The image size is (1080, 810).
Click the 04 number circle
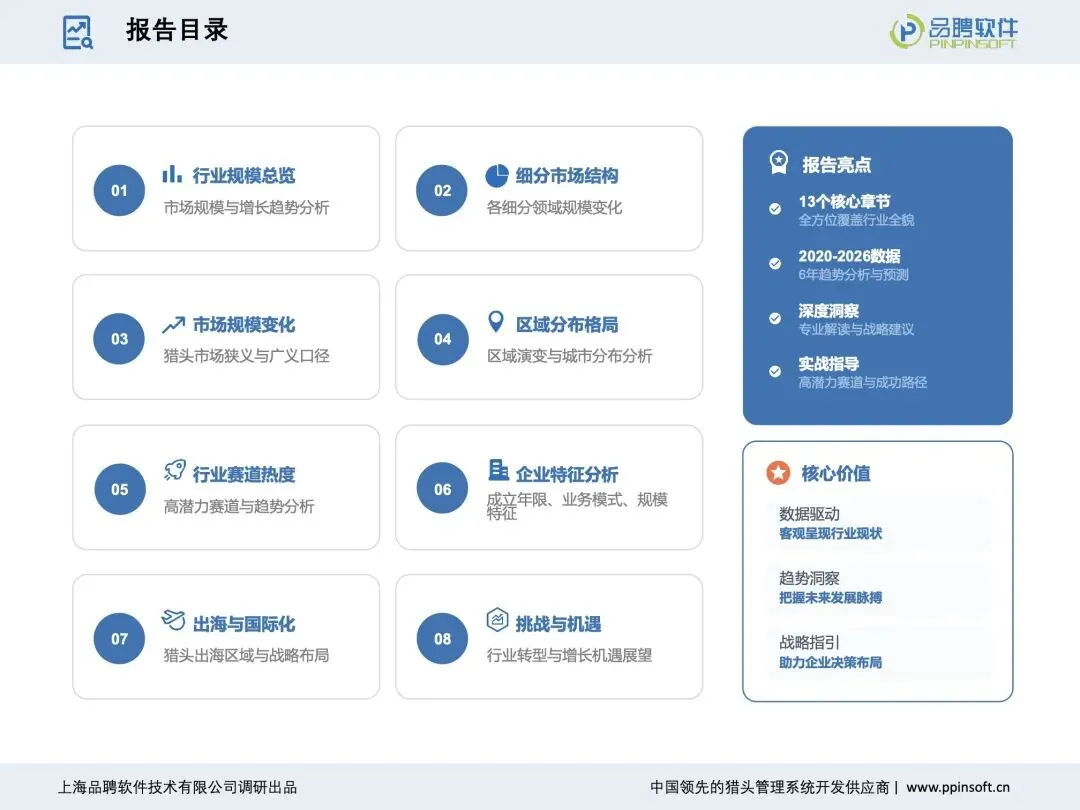pos(442,339)
